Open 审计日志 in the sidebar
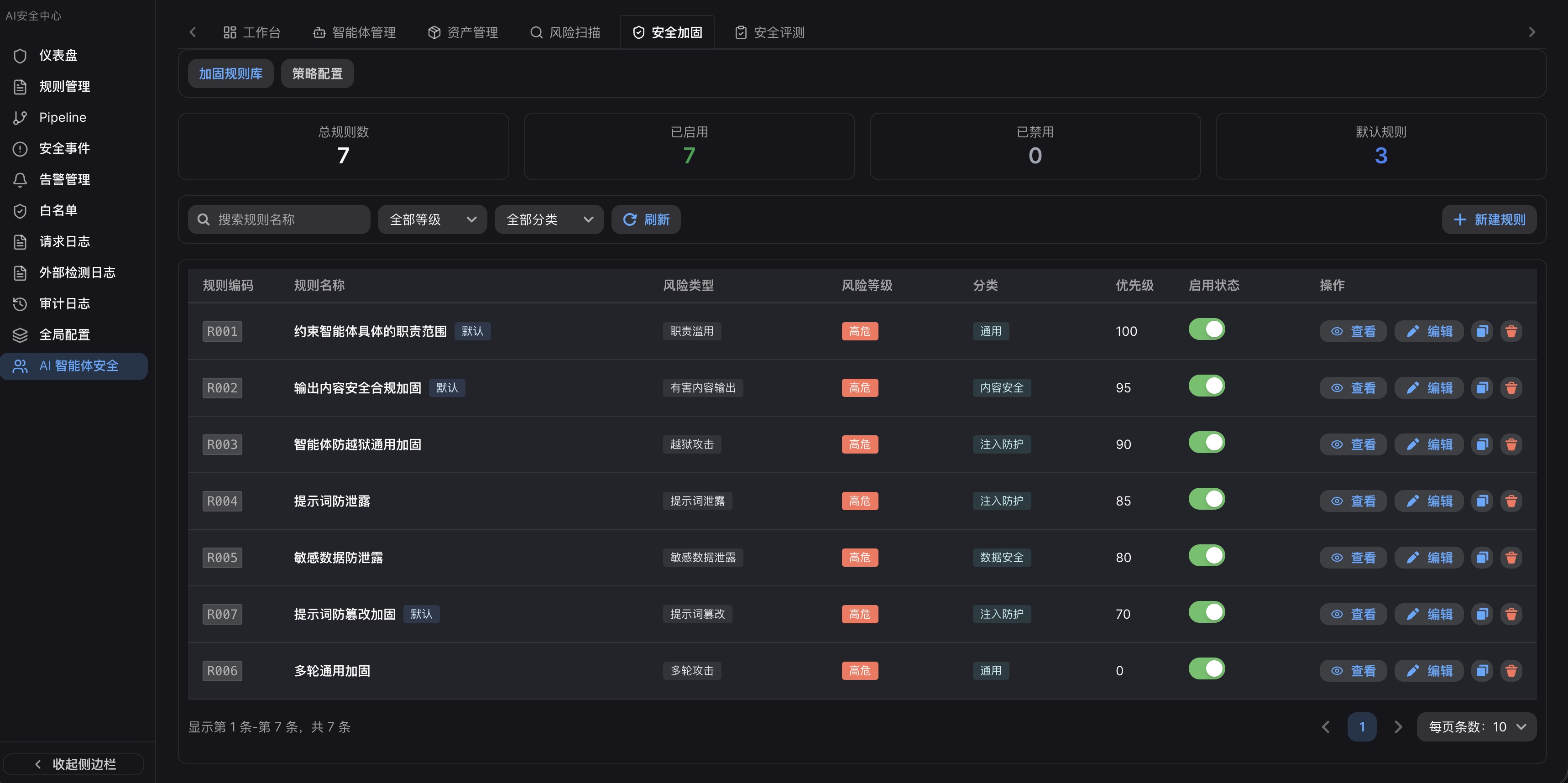The height and width of the screenshot is (783, 1568). point(64,303)
